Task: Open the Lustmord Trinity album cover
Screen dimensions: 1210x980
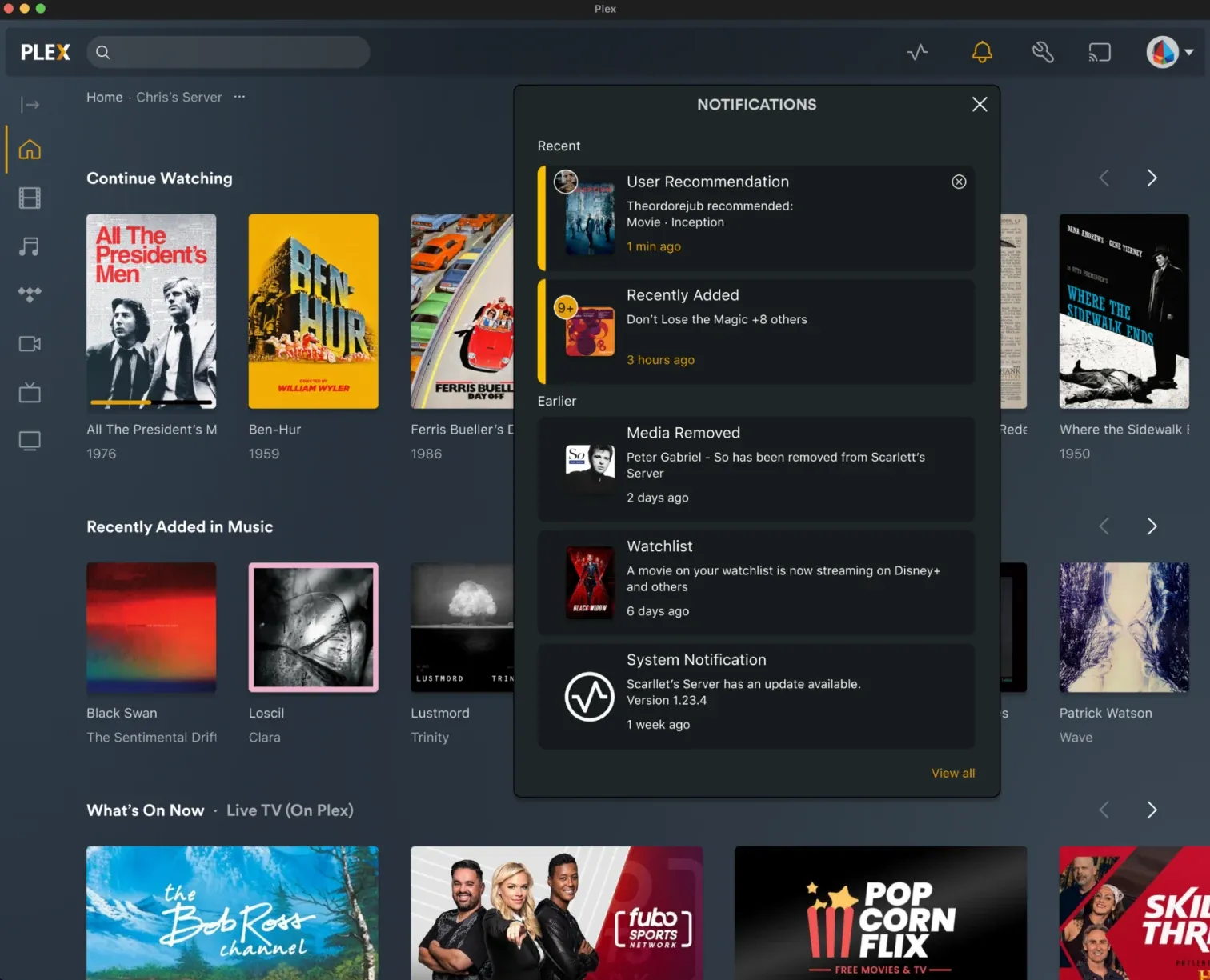Action: click(x=462, y=627)
